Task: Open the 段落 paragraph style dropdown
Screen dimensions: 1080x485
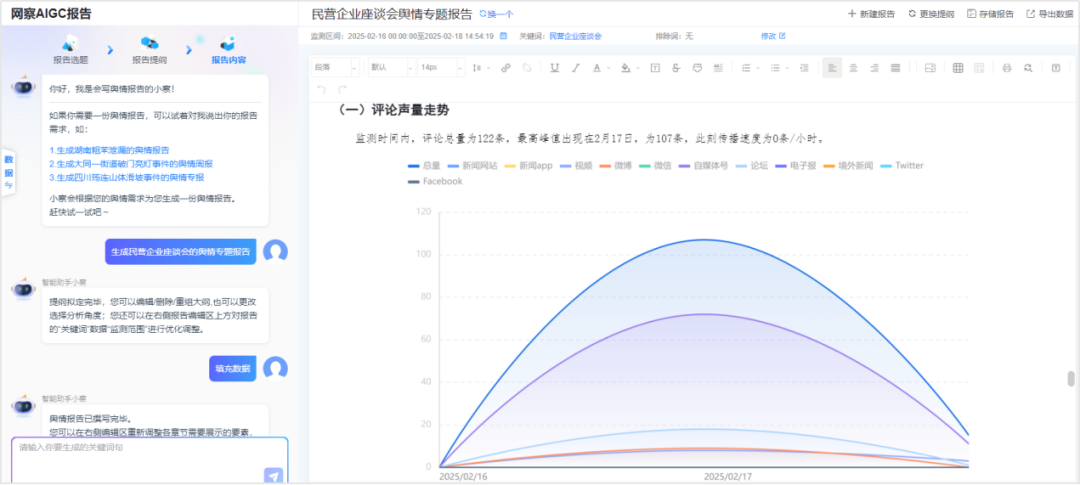Action: click(335, 68)
